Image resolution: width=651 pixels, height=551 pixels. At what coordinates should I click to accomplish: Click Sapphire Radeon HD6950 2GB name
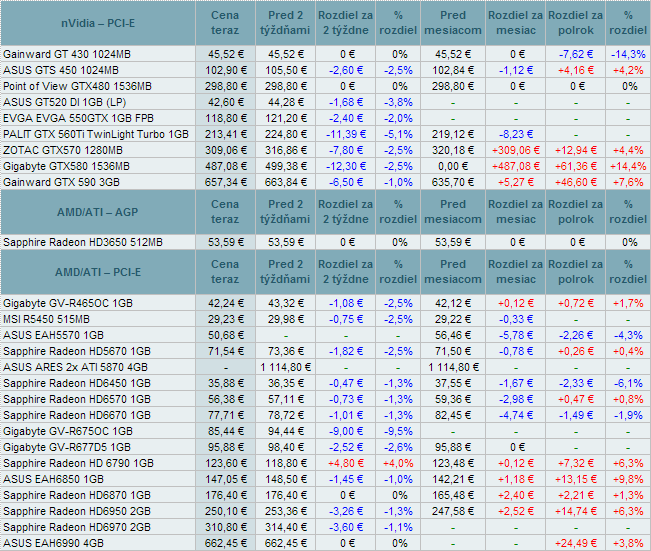point(77,511)
